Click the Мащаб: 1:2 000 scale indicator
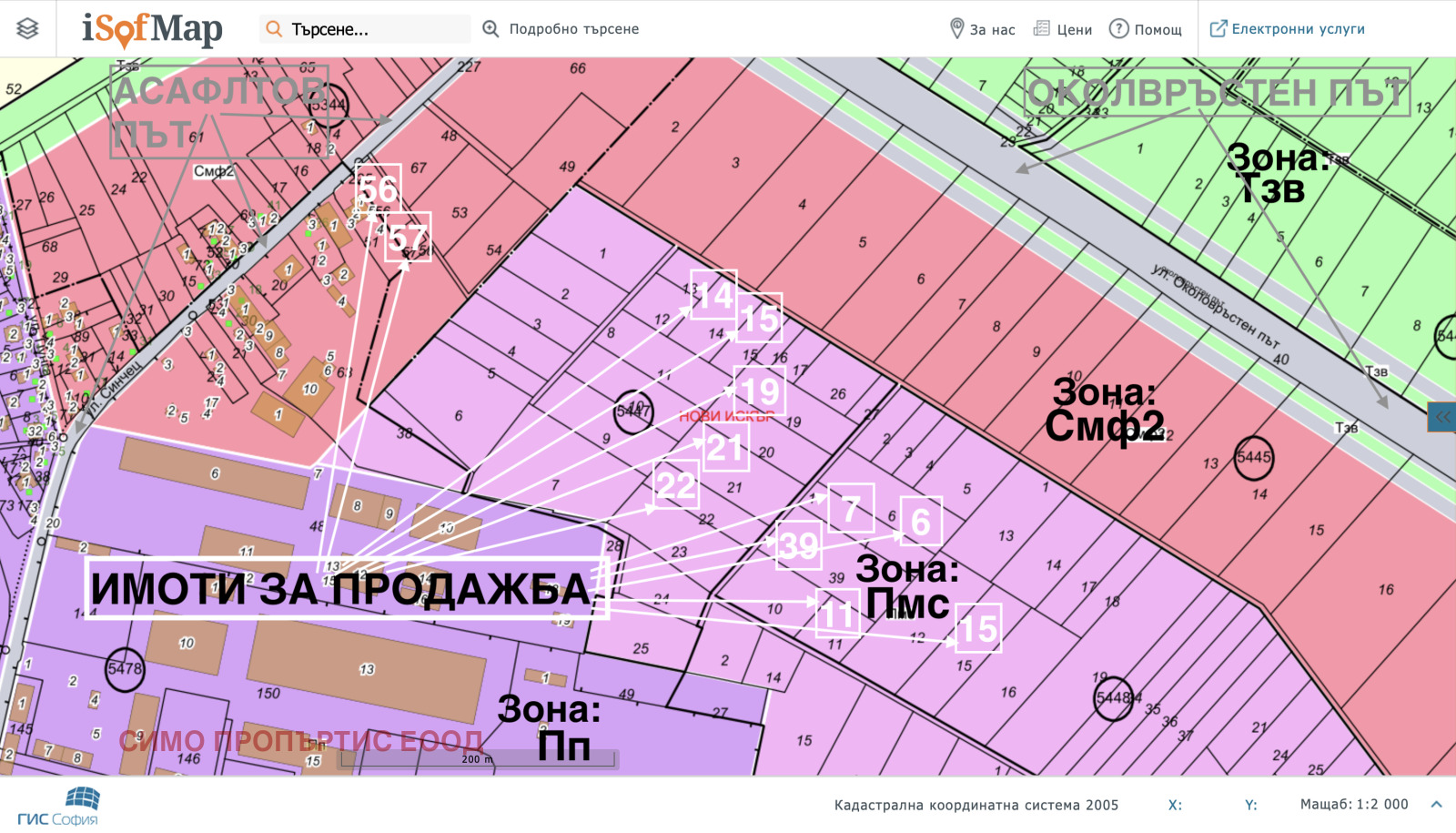The width and height of the screenshot is (1456, 833). point(1353,804)
